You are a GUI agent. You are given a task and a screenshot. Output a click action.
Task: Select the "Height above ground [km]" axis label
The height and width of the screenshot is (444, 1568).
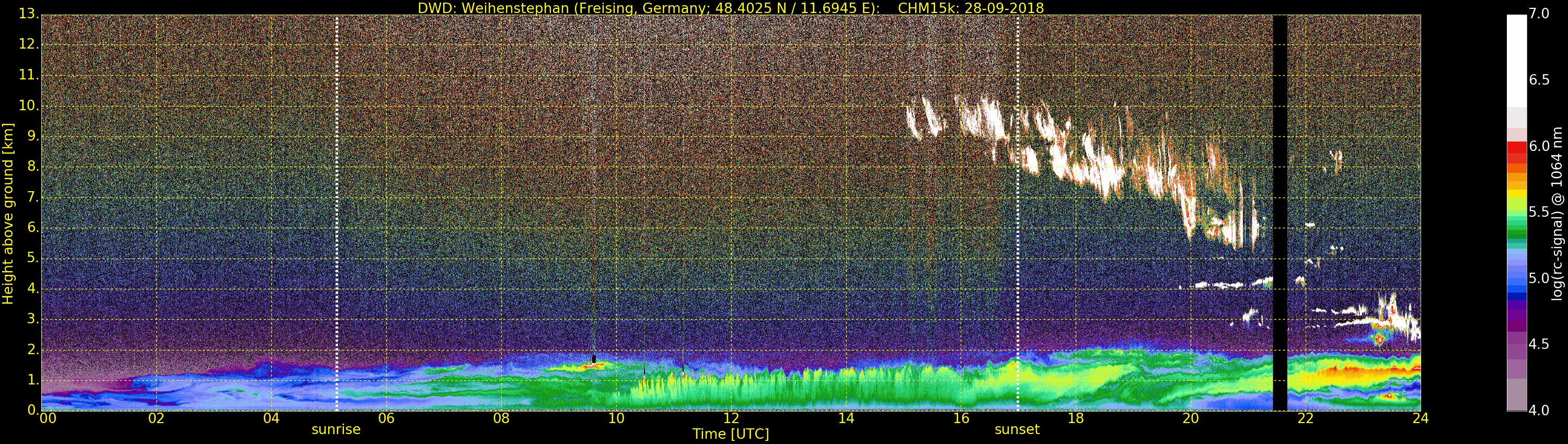[x=8, y=214]
